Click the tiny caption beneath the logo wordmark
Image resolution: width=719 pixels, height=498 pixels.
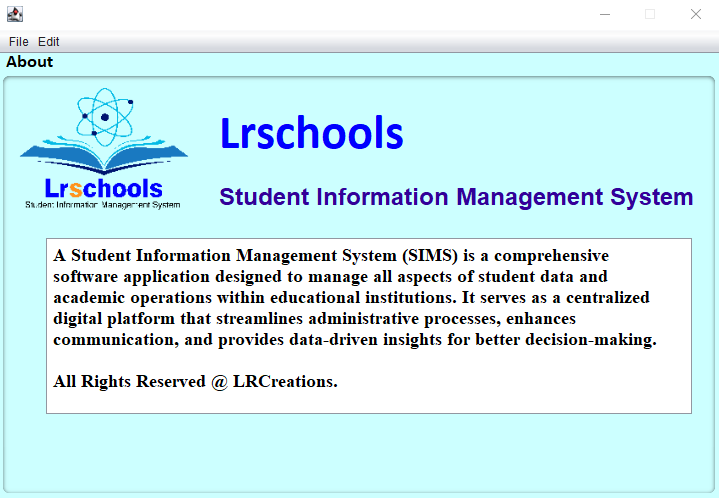point(102,205)
